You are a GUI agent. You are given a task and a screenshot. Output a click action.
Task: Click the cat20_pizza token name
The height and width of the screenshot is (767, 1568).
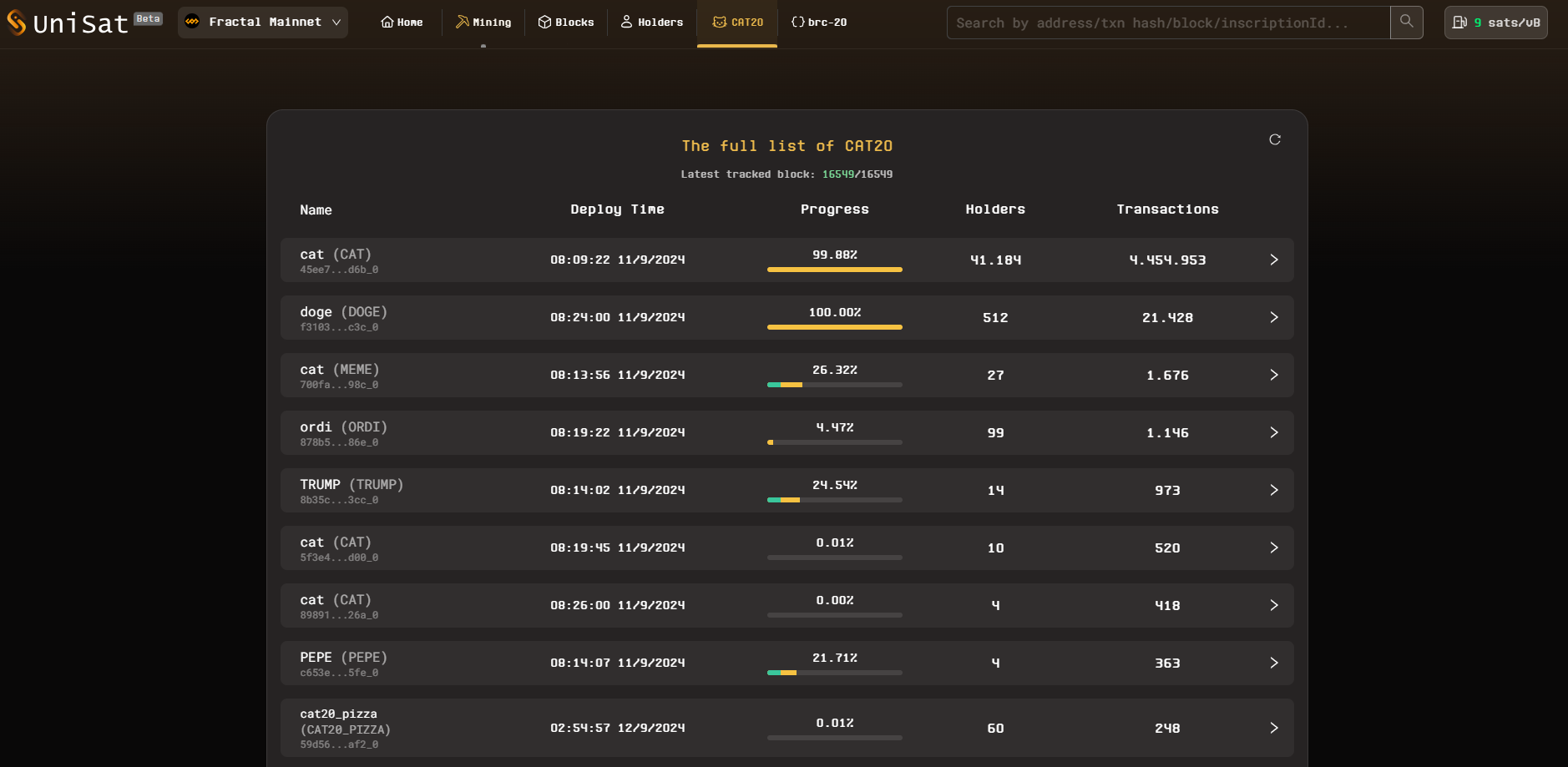[345, 722]
